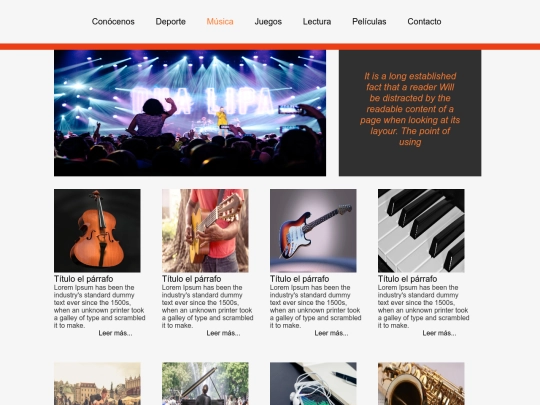The width and height of the screenshot is (540, 405).
Task: Click the Dua Lipa concert banner image
Action: pos(190,113)
